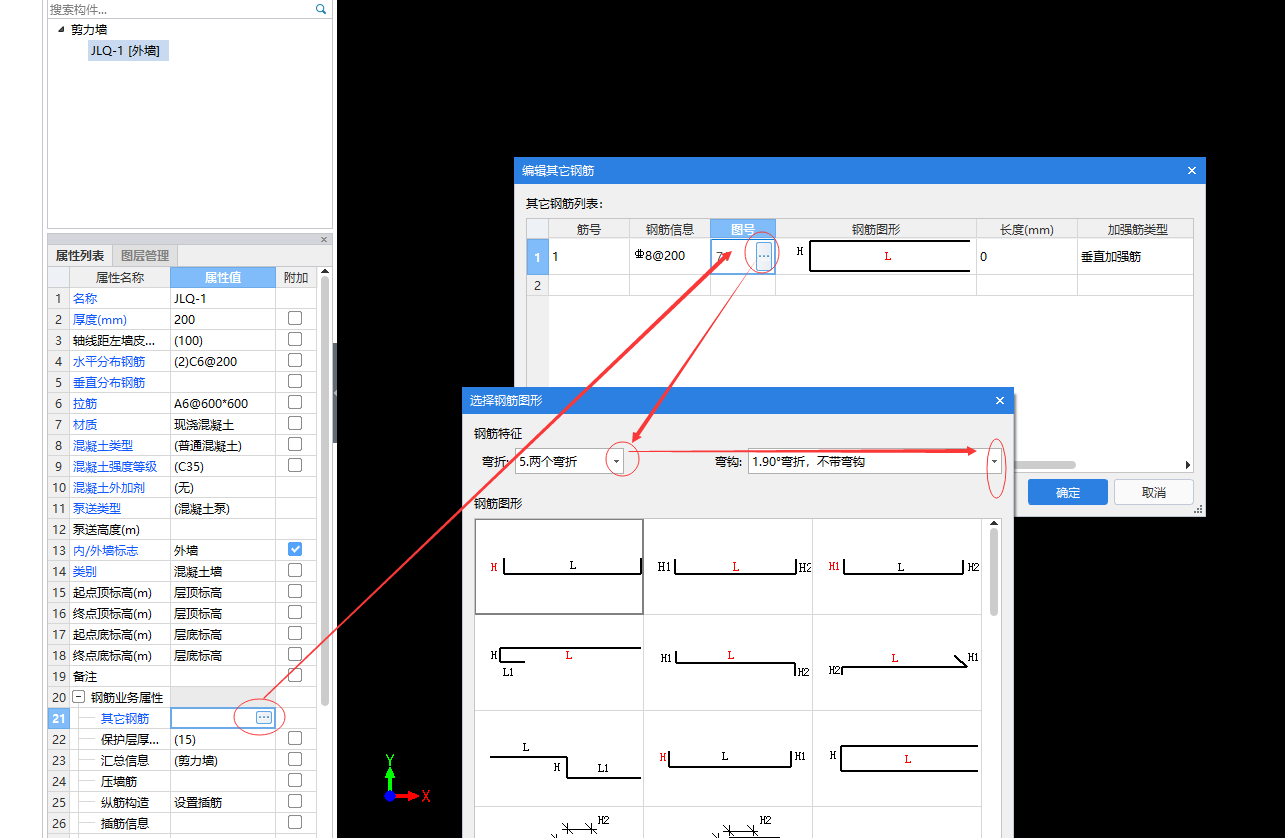Image resolution: width=1285 pixels, height=838 pixels.
Task: Select the C-shaped thumbnail with red L inside
Action: (x=897, y=758)
